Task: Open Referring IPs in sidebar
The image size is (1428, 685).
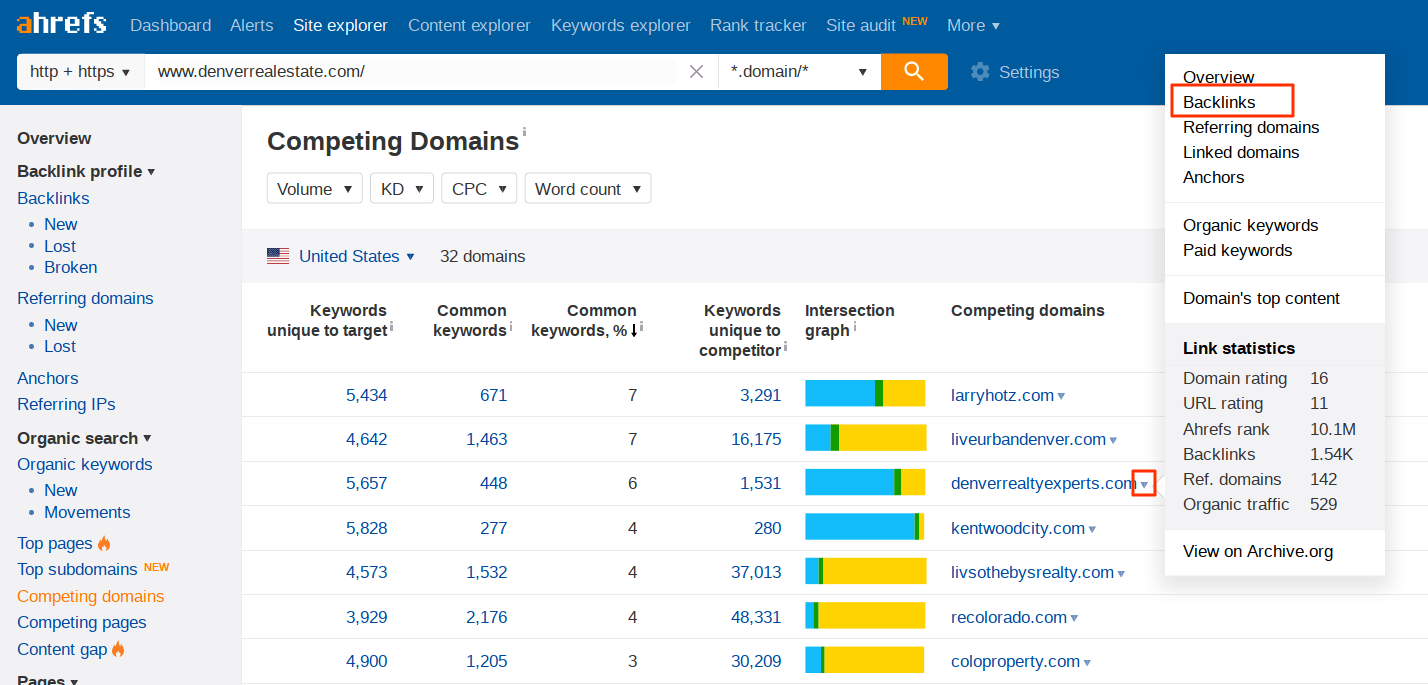Action: point(66,404)
